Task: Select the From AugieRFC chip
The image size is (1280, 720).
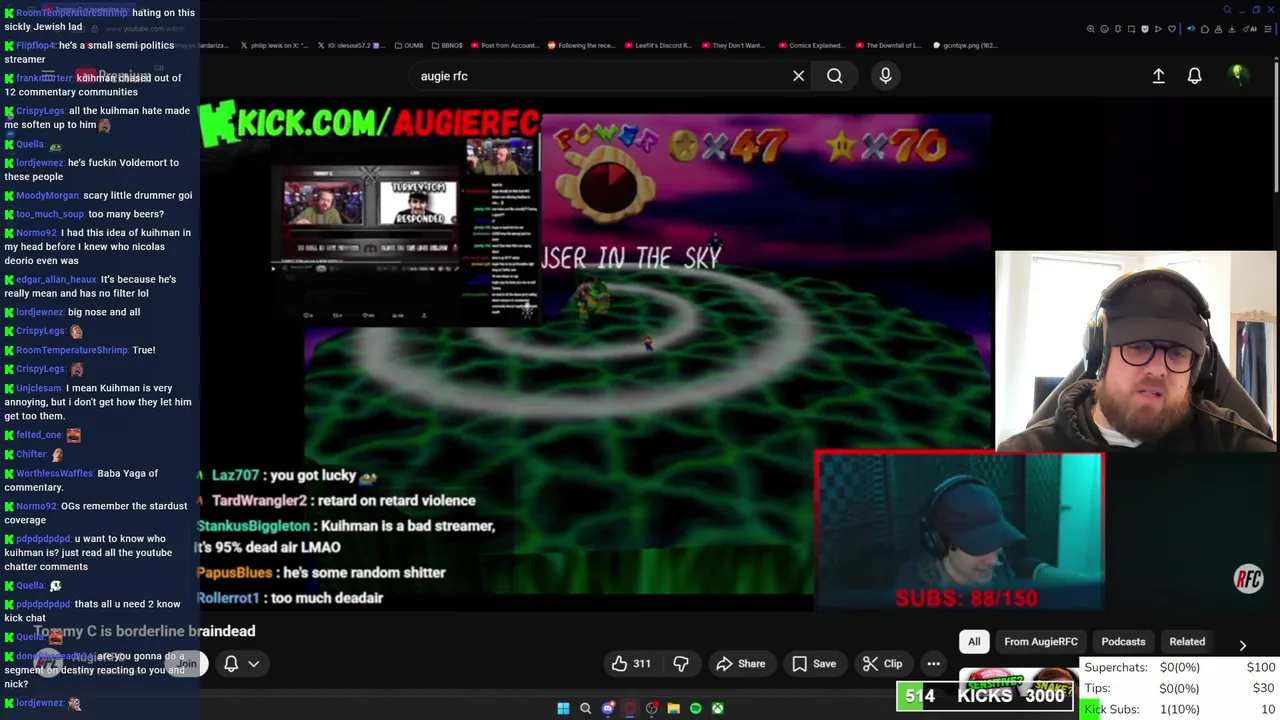Action: (1041, 641)
